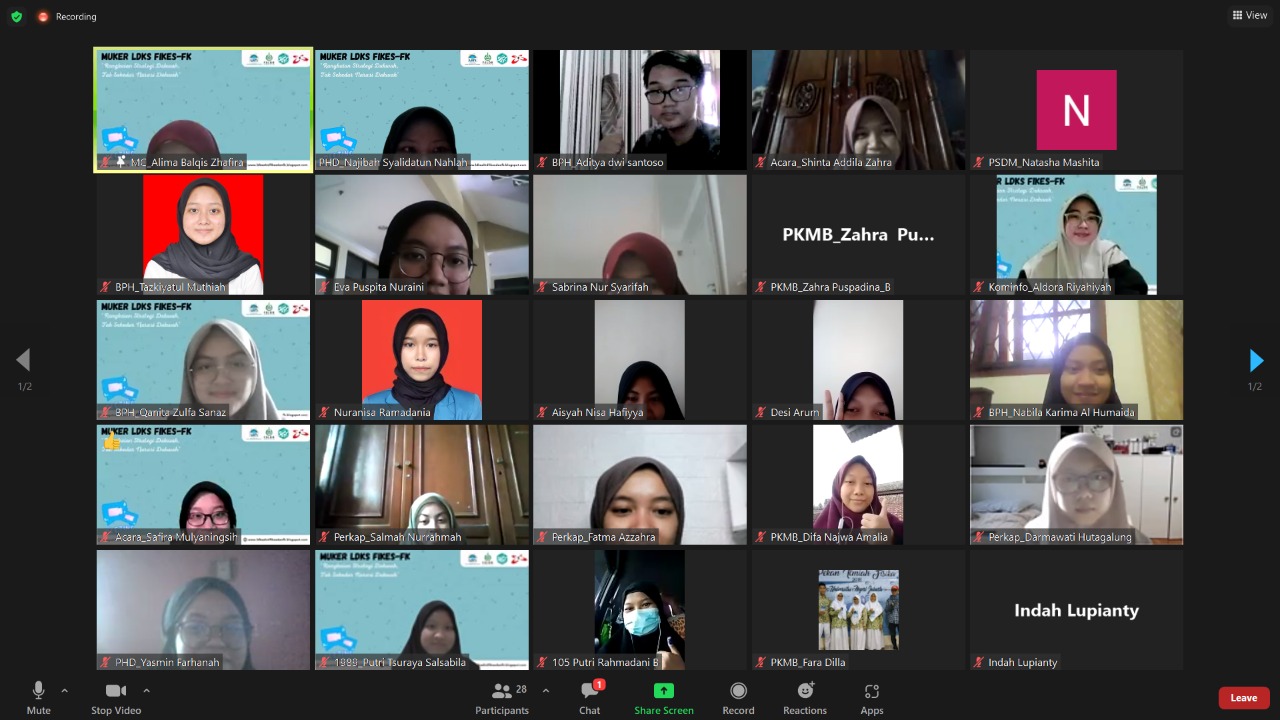1280x720 pixels.
Task: Select Sabrina Nur Syarifah video tile
Action: point(640,235)
